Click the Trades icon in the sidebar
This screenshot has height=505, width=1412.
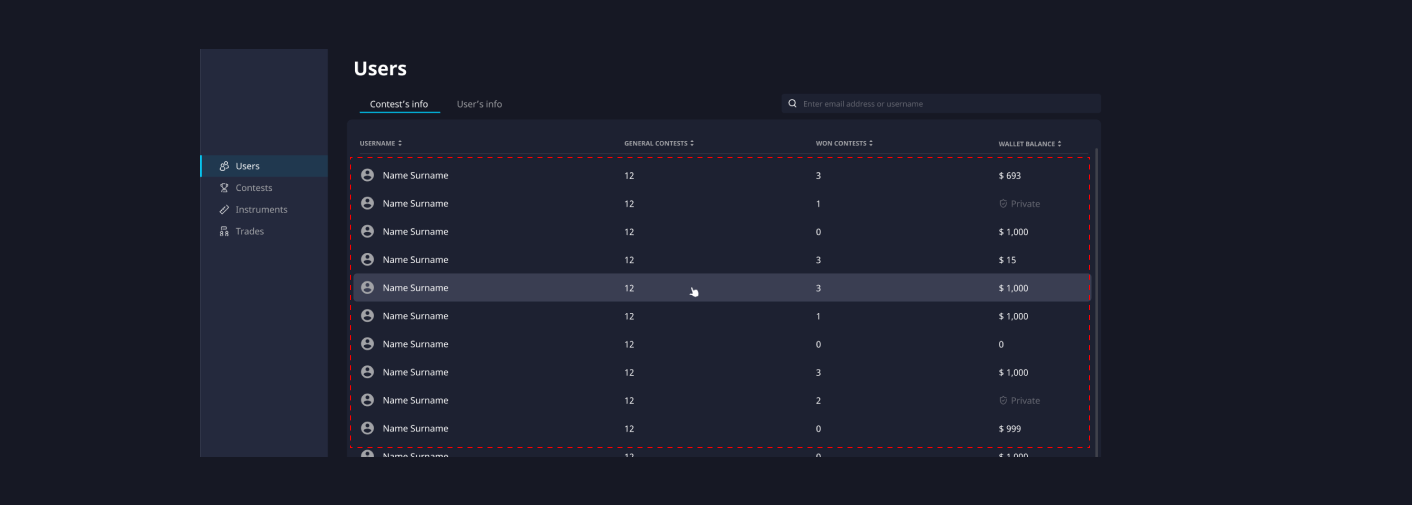point(224,232)
